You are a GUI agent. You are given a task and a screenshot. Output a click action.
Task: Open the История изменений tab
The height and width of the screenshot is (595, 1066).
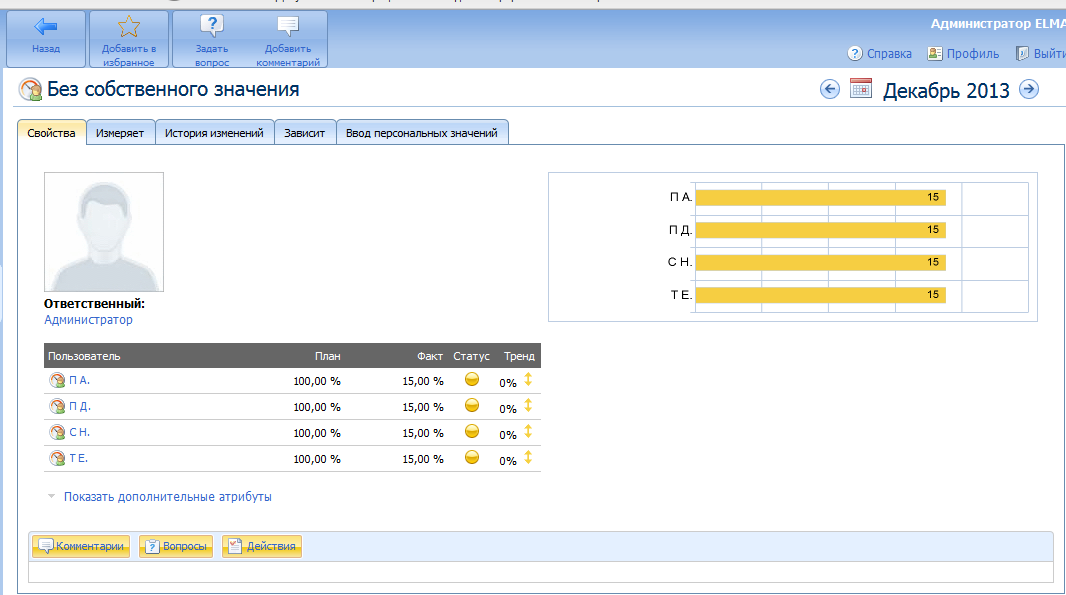(214, 133)
